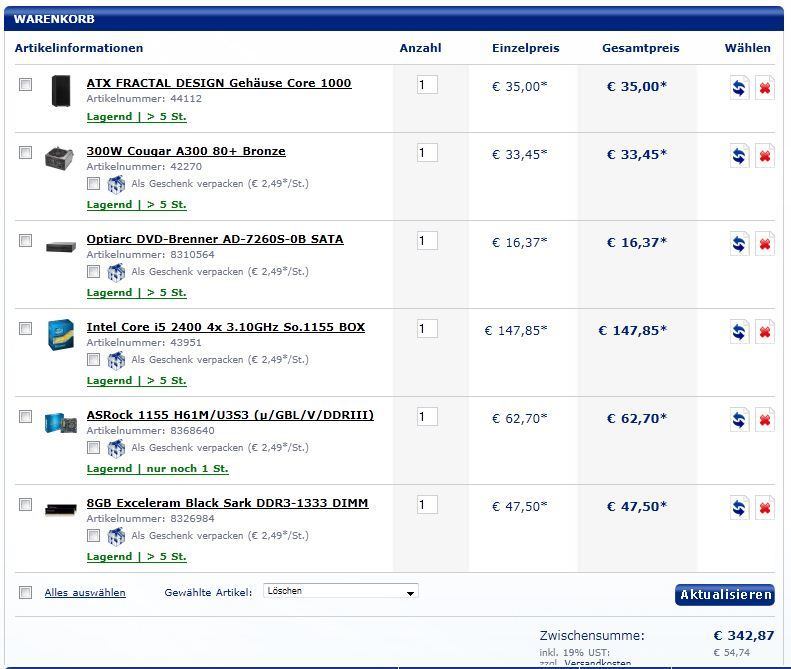Click refresh icon for Optiarc DVD-Brenner row
Screen dimensions: 791x669
(x=739, y=244)
